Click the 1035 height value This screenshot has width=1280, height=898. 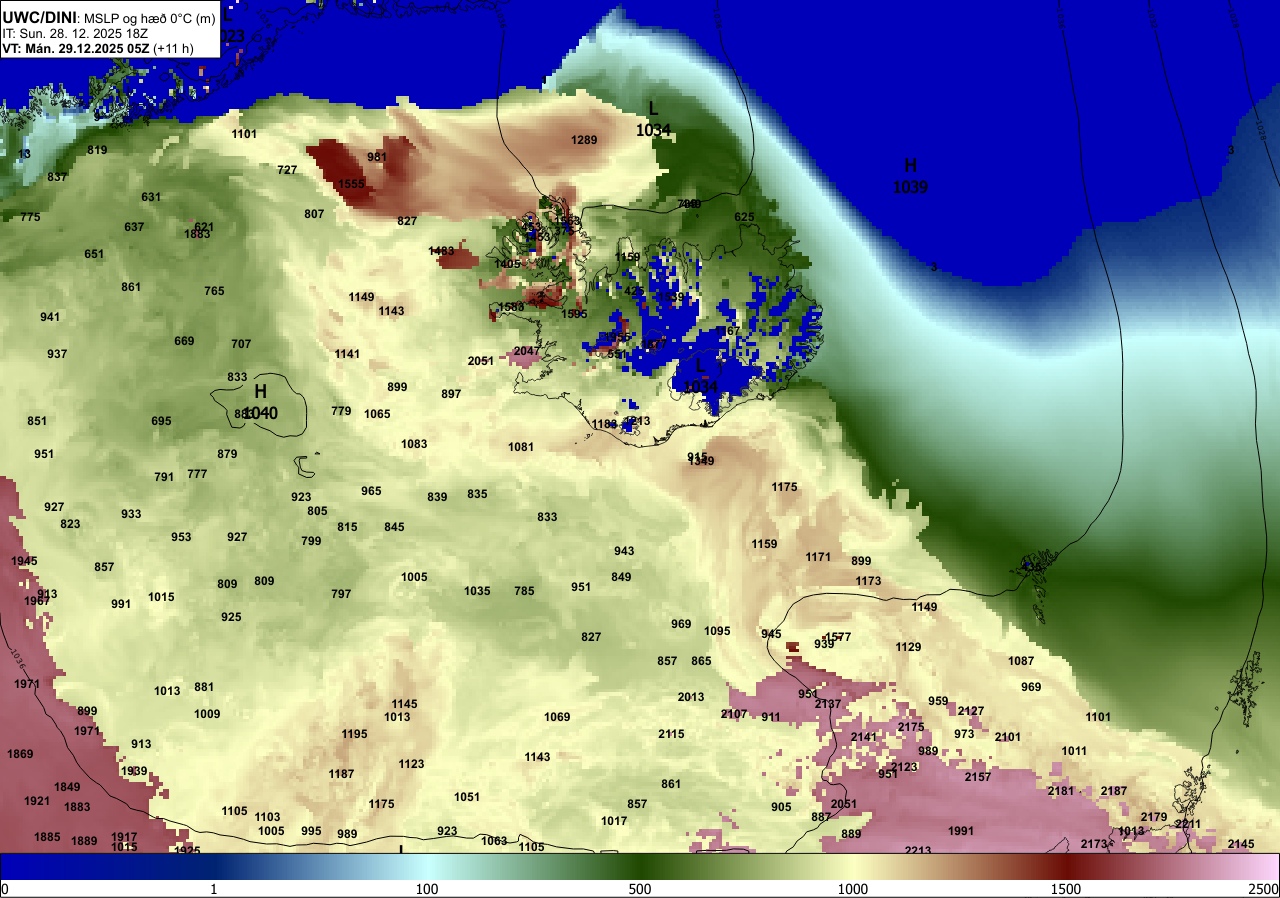[x=477, y=591]
